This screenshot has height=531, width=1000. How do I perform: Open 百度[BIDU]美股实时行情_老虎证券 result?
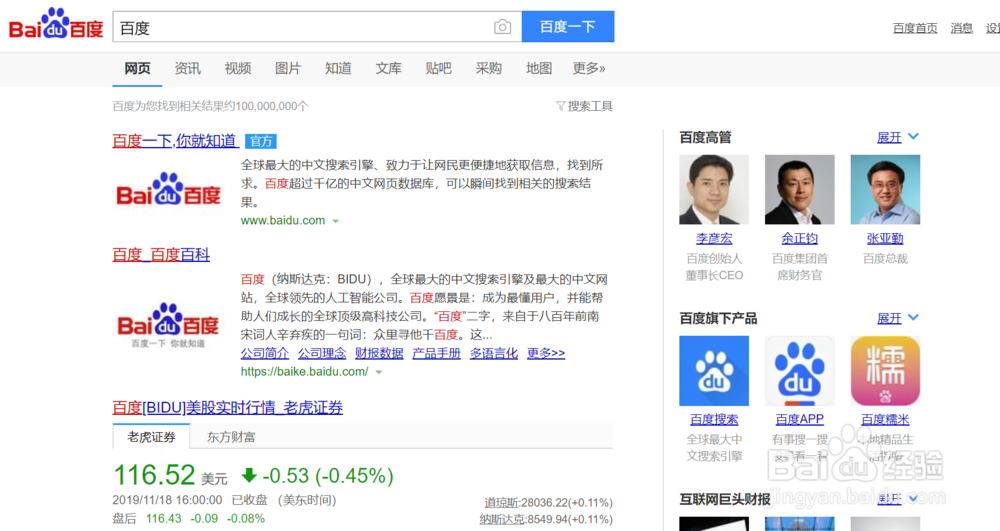click(228, 407)
